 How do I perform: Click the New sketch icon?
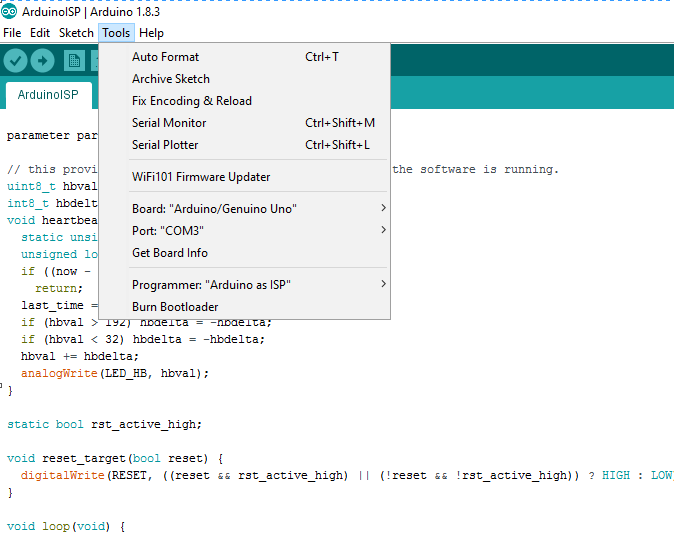(74, 61)
